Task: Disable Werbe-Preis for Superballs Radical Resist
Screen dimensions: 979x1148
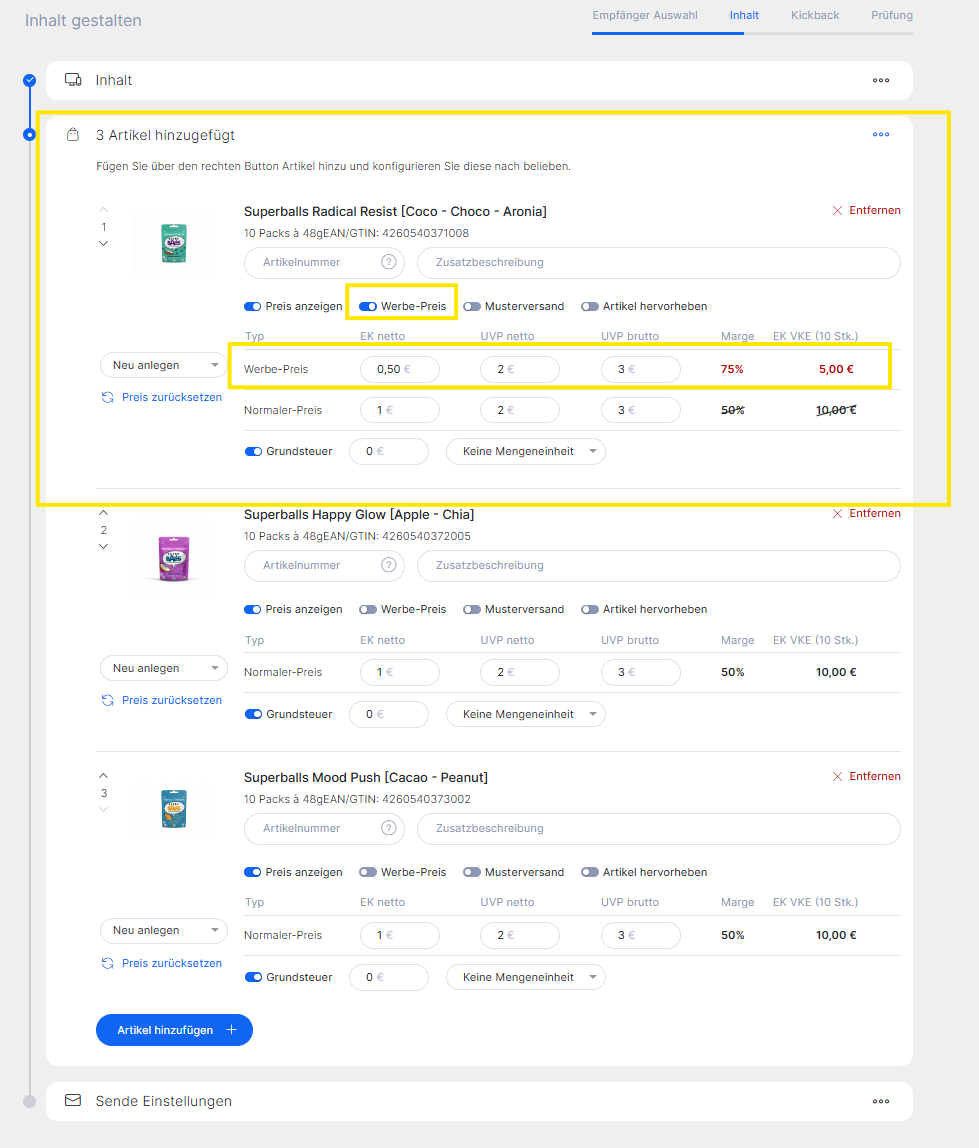Action: point(368,306)
